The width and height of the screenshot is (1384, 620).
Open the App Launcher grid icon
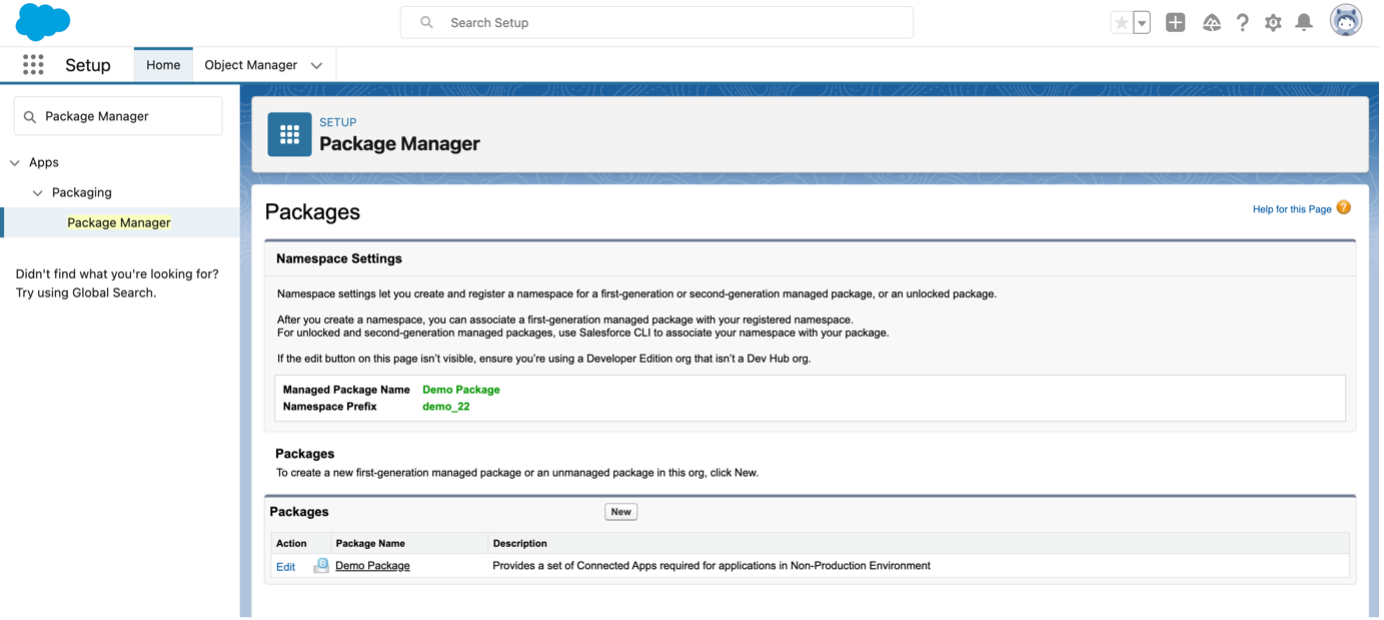tap(33, 65)
